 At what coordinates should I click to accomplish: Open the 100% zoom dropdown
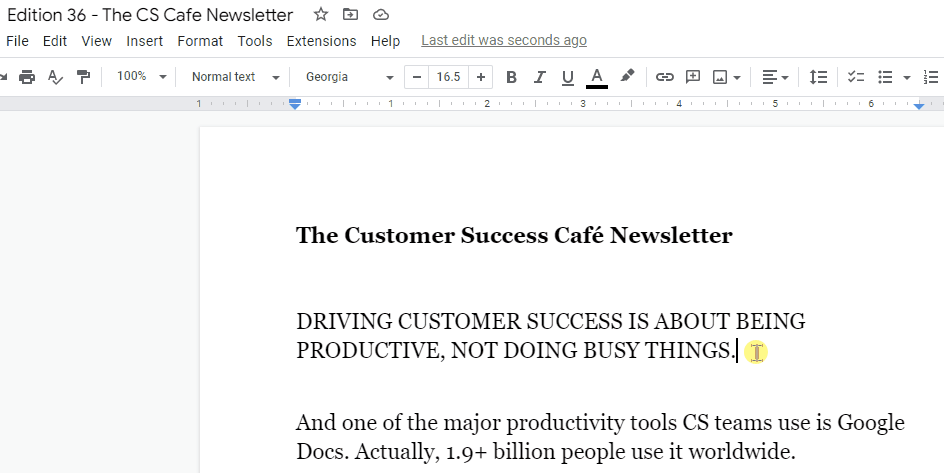[x=141, y=76]
